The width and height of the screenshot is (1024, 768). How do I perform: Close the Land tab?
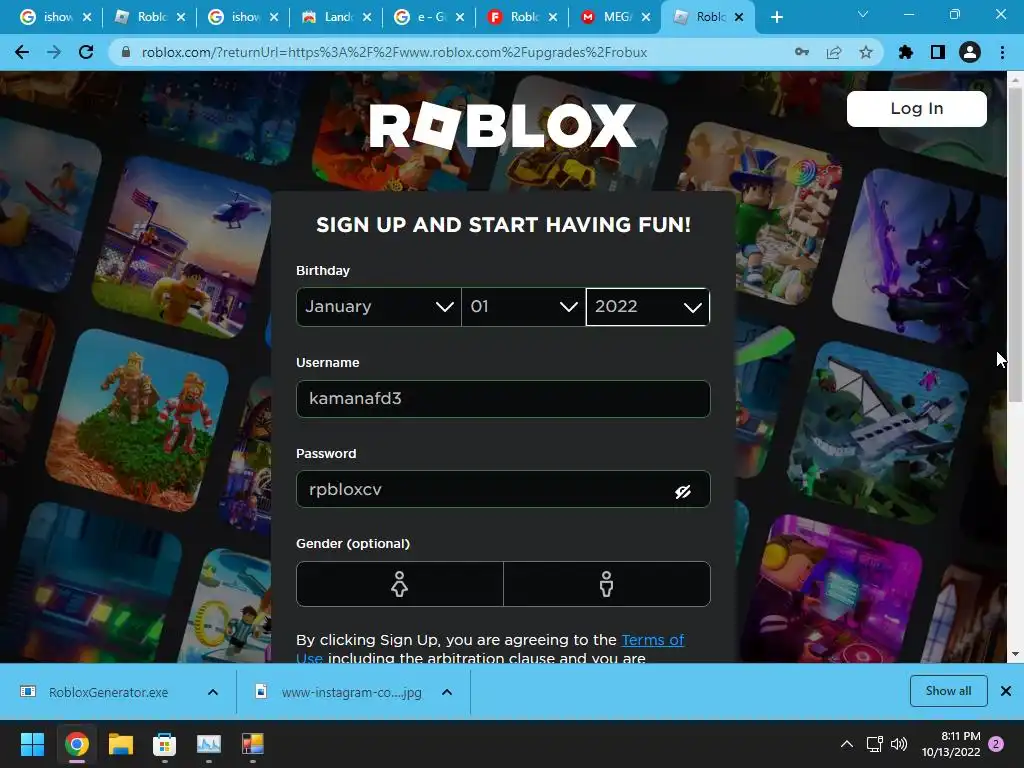(367, 18)
